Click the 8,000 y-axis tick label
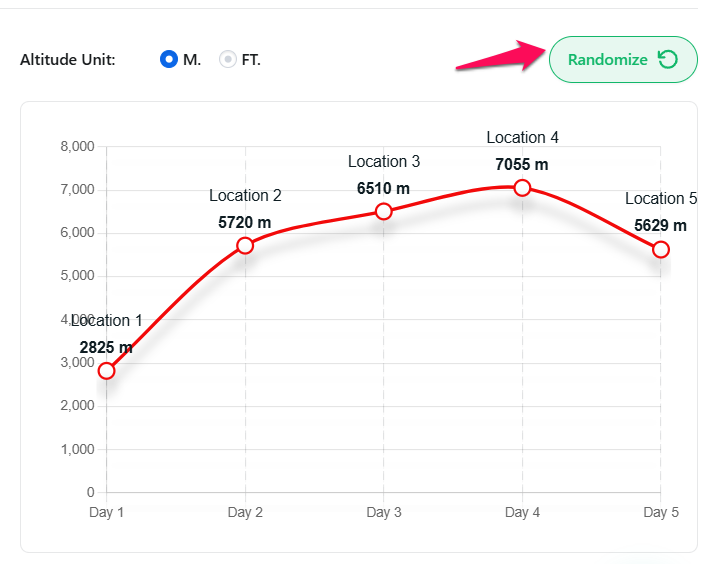Viewport: 714px width, 564px height. pyautogui.click(x=77, y=147)
